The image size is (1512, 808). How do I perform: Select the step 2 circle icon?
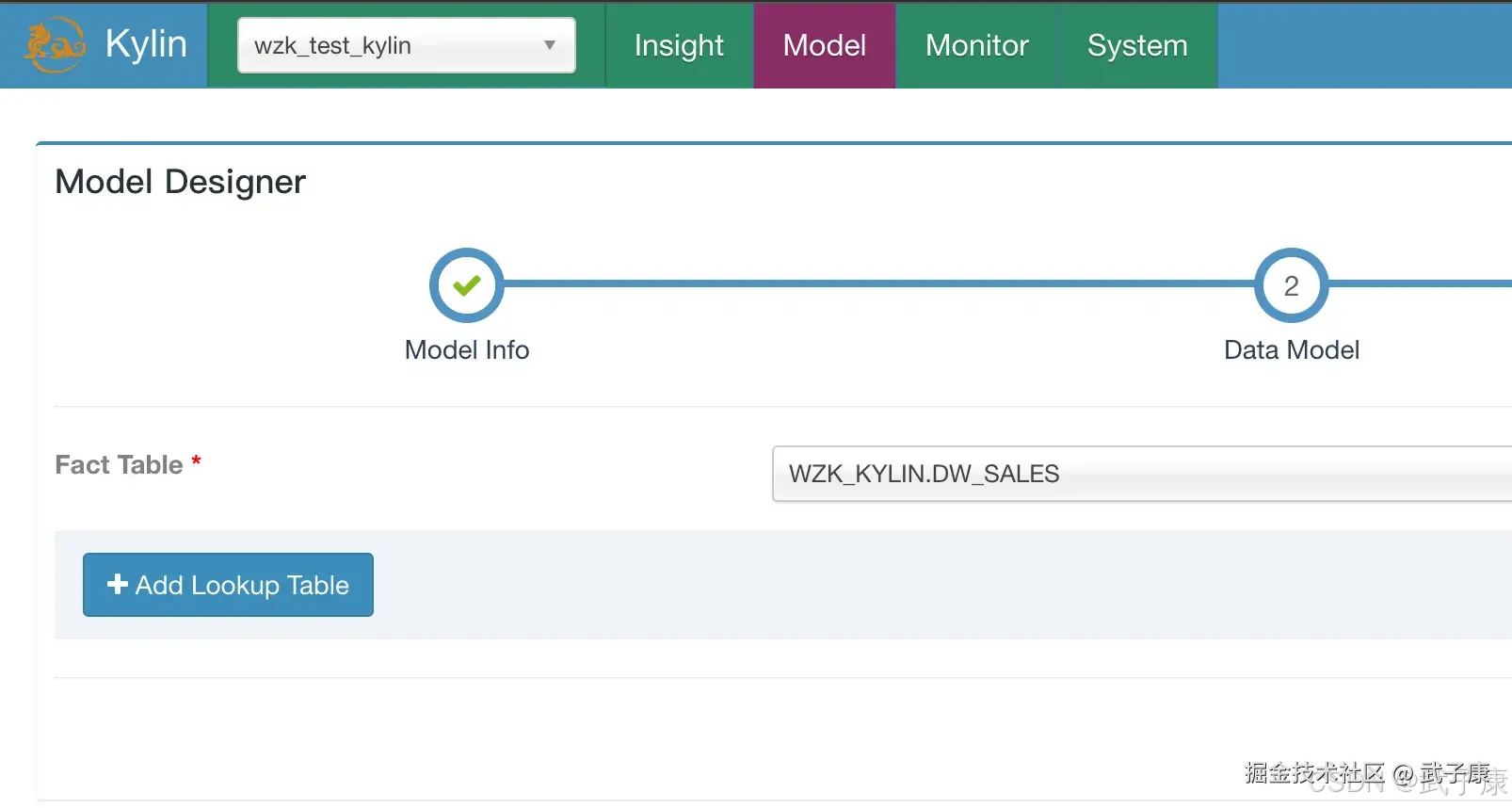1291,284
